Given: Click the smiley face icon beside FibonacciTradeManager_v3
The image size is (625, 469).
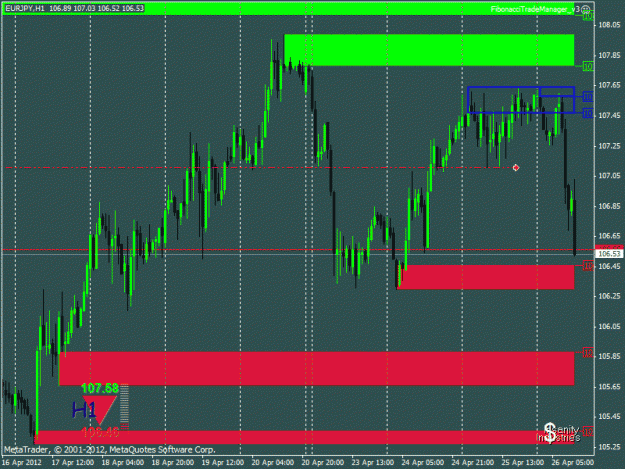Looking at the screenshot, I should 585,9.
